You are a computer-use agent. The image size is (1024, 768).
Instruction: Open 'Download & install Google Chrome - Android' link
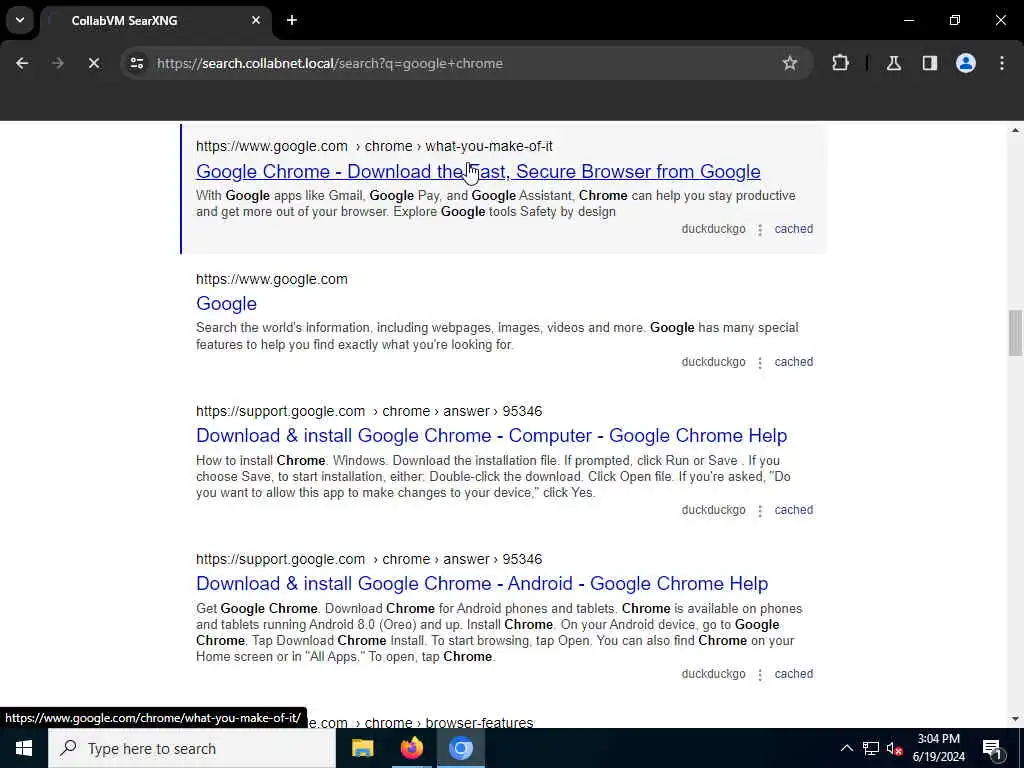[x=482, y=584]
